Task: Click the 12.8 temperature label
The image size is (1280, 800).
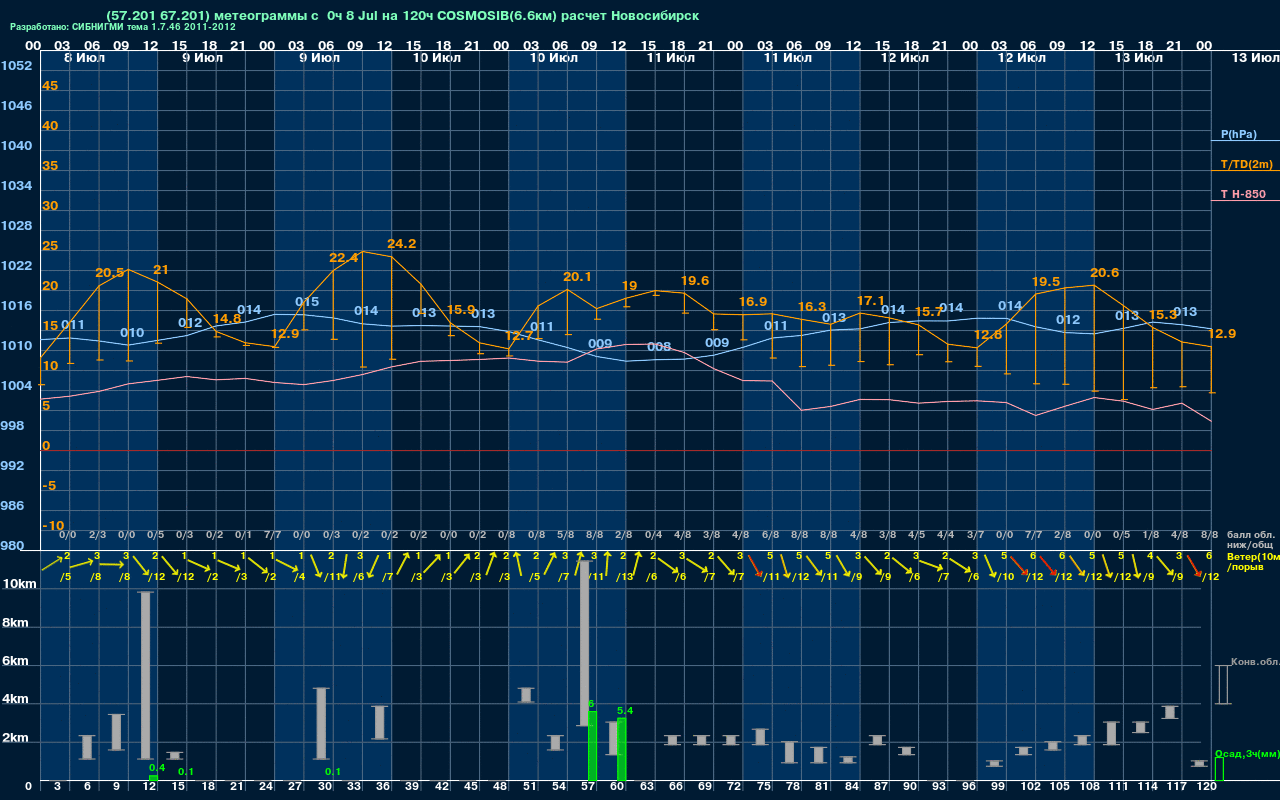Action: point(988,334)
